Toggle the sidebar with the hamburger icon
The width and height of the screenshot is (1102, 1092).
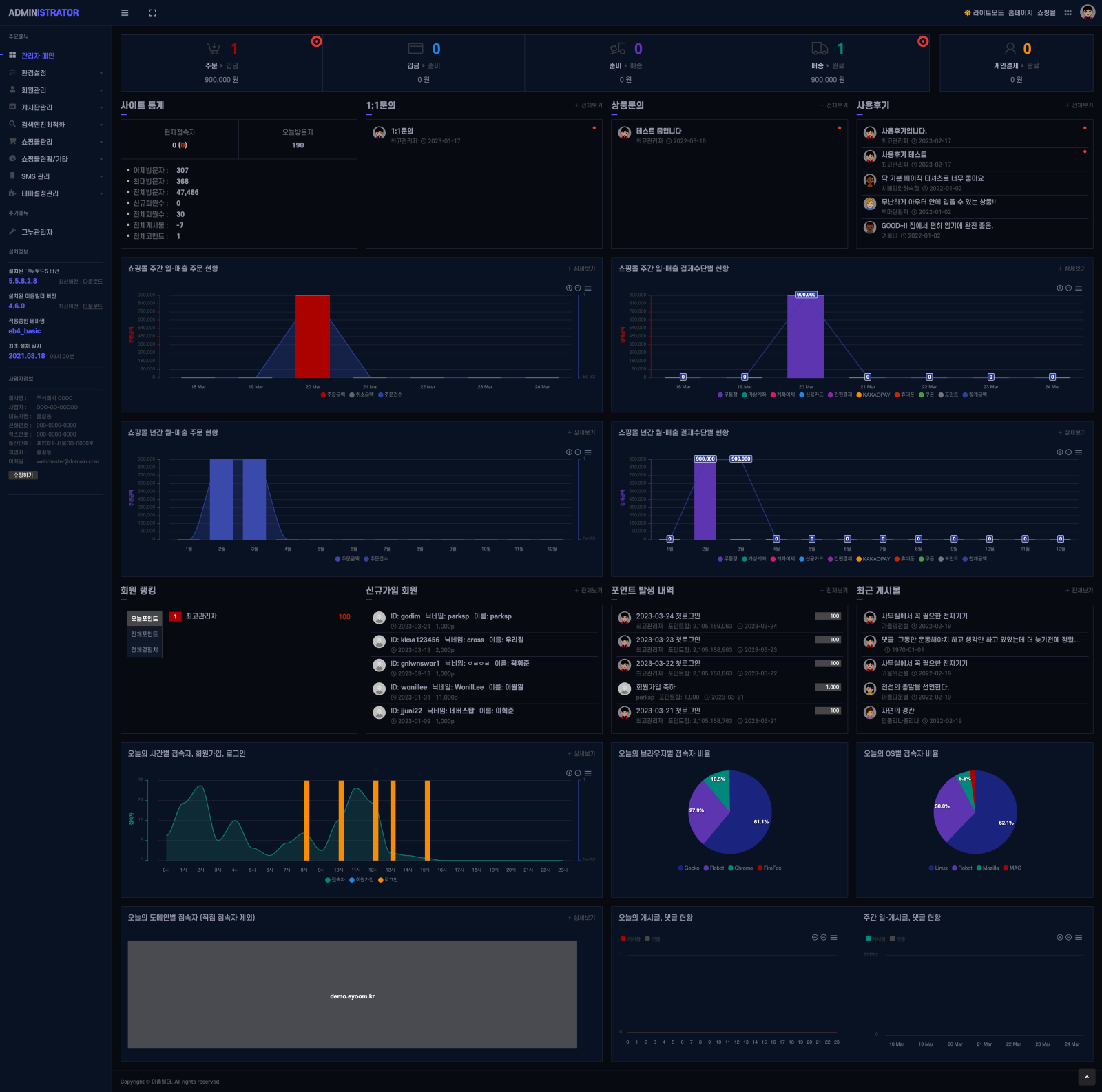[x=125, y=12]
